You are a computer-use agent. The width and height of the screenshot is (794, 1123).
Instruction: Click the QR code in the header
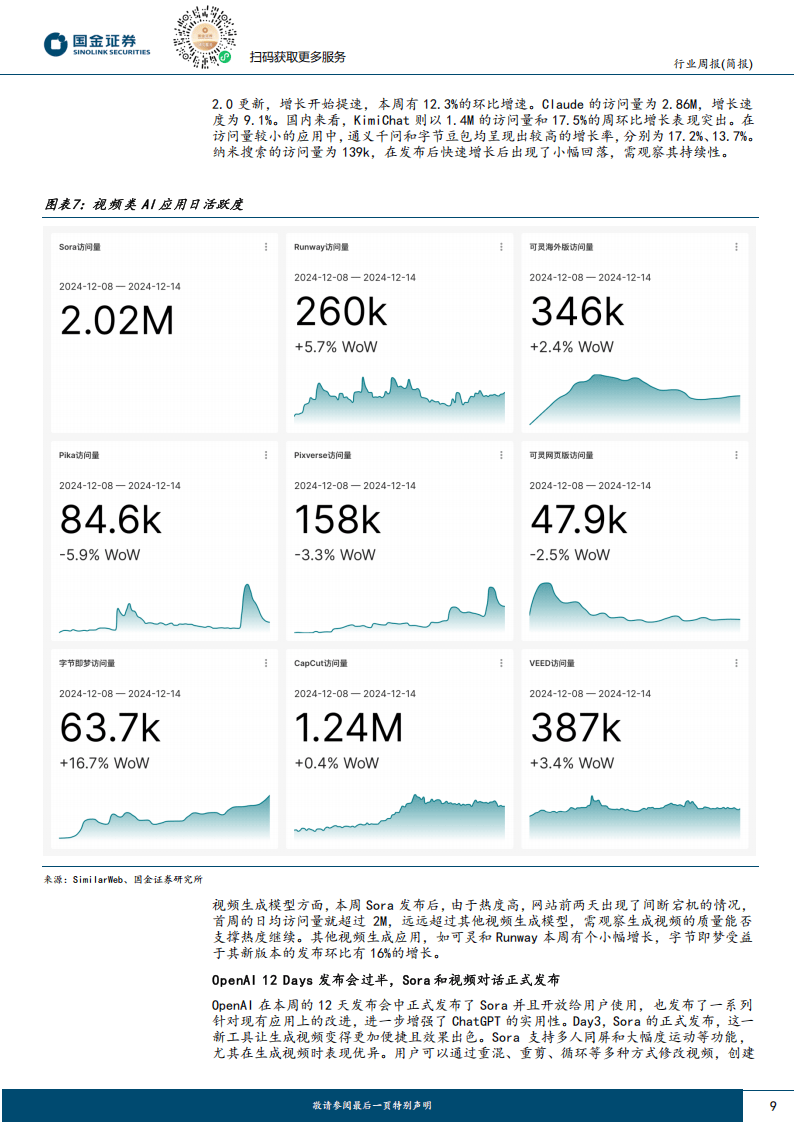[205, 37]
